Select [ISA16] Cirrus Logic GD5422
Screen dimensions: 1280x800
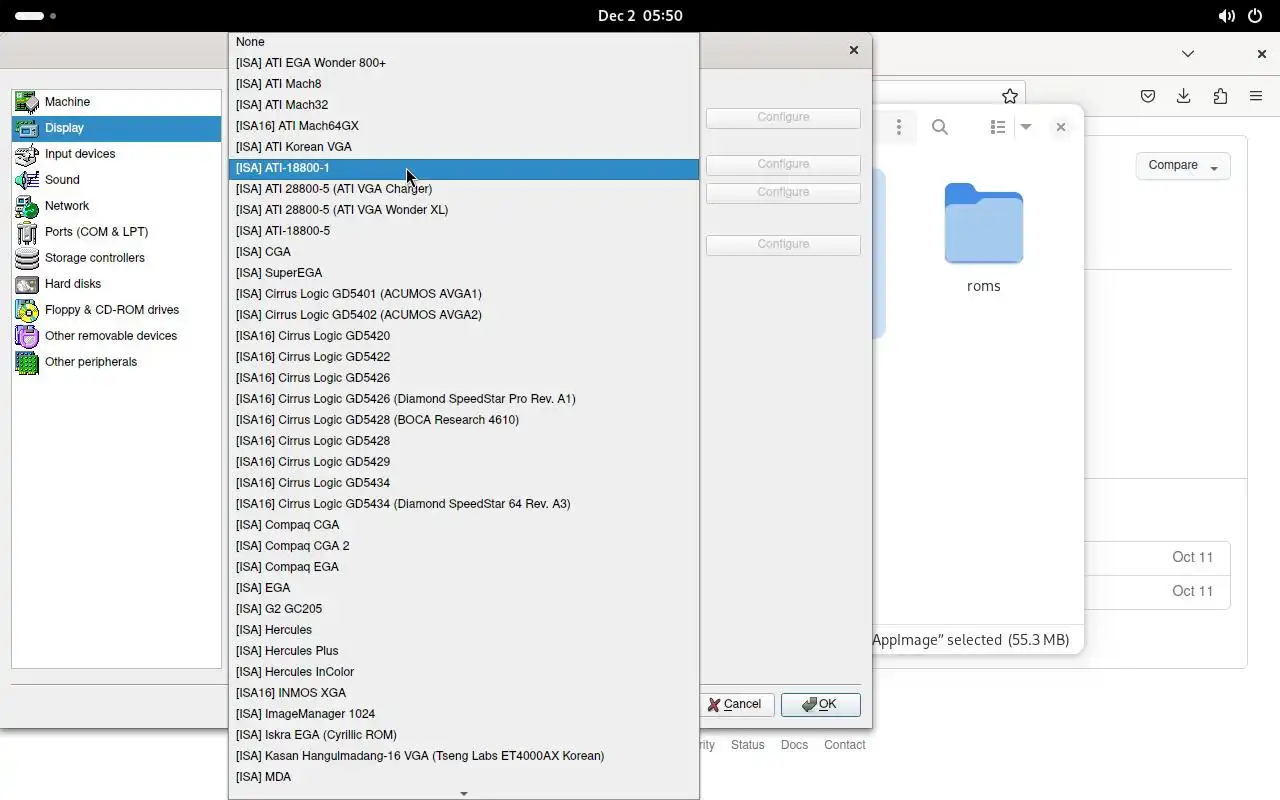464,357
